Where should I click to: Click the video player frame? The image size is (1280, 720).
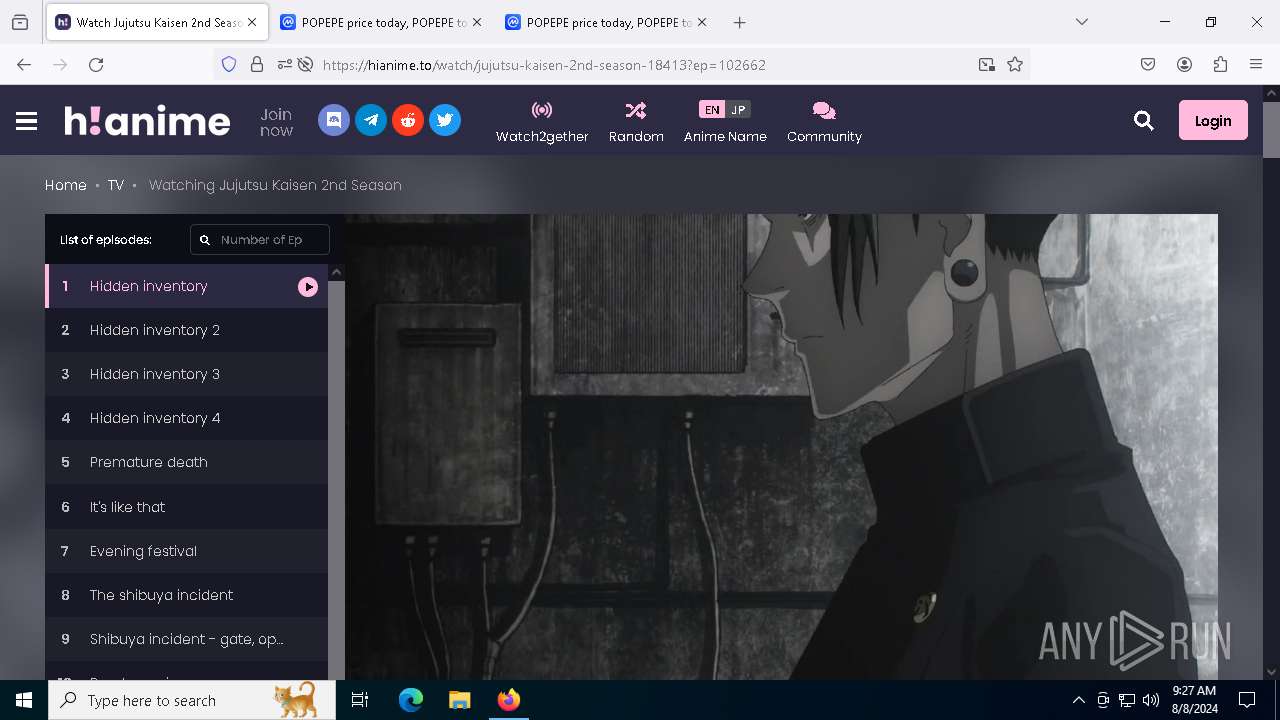781,447
